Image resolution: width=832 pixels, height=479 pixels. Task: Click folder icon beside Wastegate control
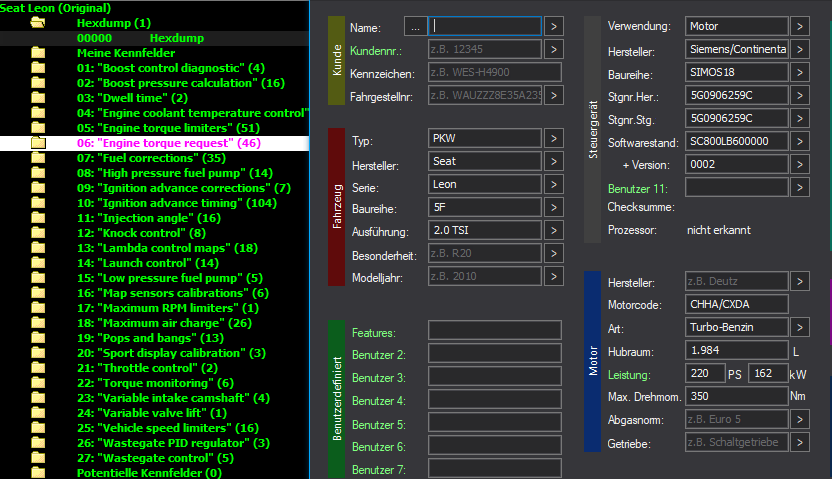pyautogui.click(x=38, y=458)
